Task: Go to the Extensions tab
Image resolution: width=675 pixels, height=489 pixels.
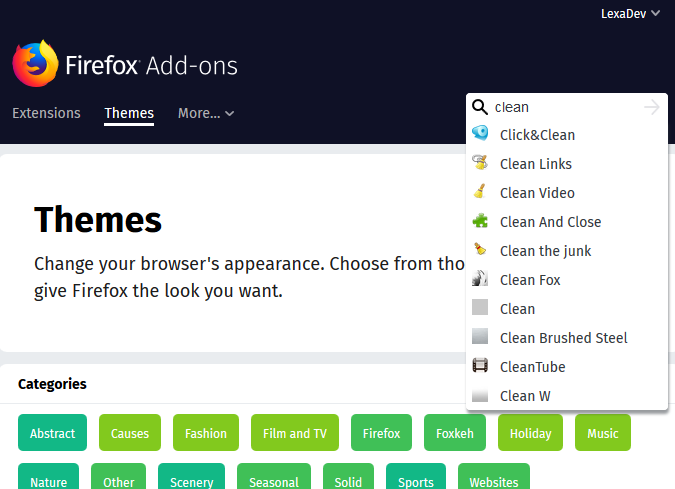Action: pyautogui.click(x=46, y=113)
